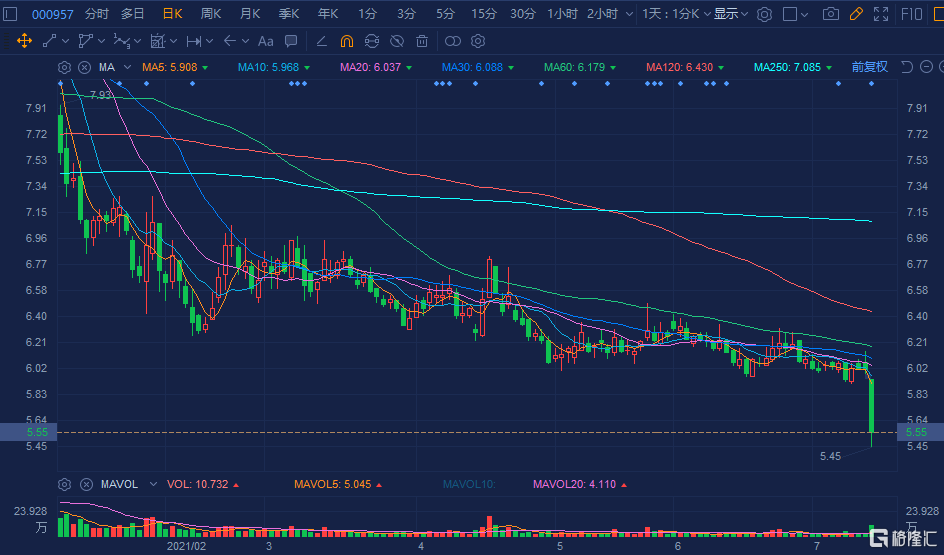Click the 前复权 adjustment button
The height and width of the screenshot is (555, 944).
(869, 67)
